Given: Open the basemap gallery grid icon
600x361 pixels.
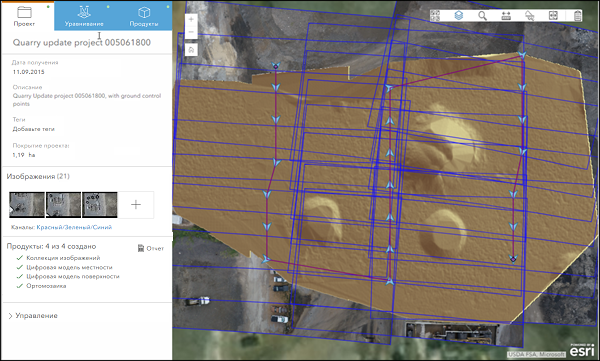Looking at the screenshot, I should [x=435, y=15].
